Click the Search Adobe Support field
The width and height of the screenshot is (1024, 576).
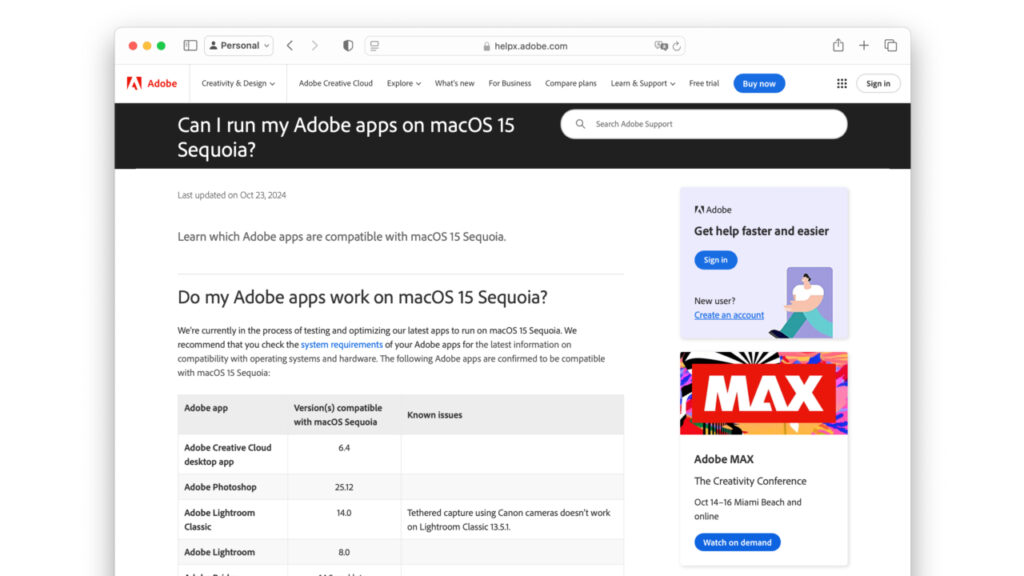point(710,124)
